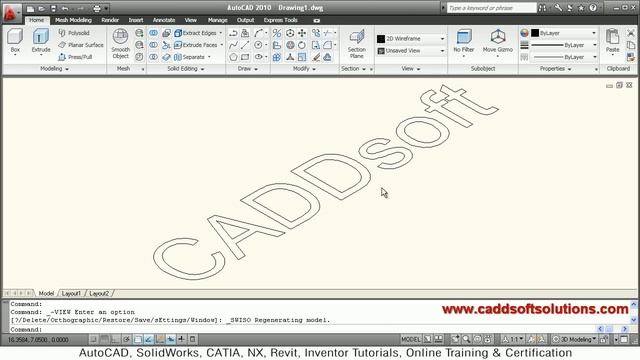Viewport: 640px width, 360px height.
Task: Click the 2D Wireframe black thumbnail swatch
Action: tap(381, 38)
